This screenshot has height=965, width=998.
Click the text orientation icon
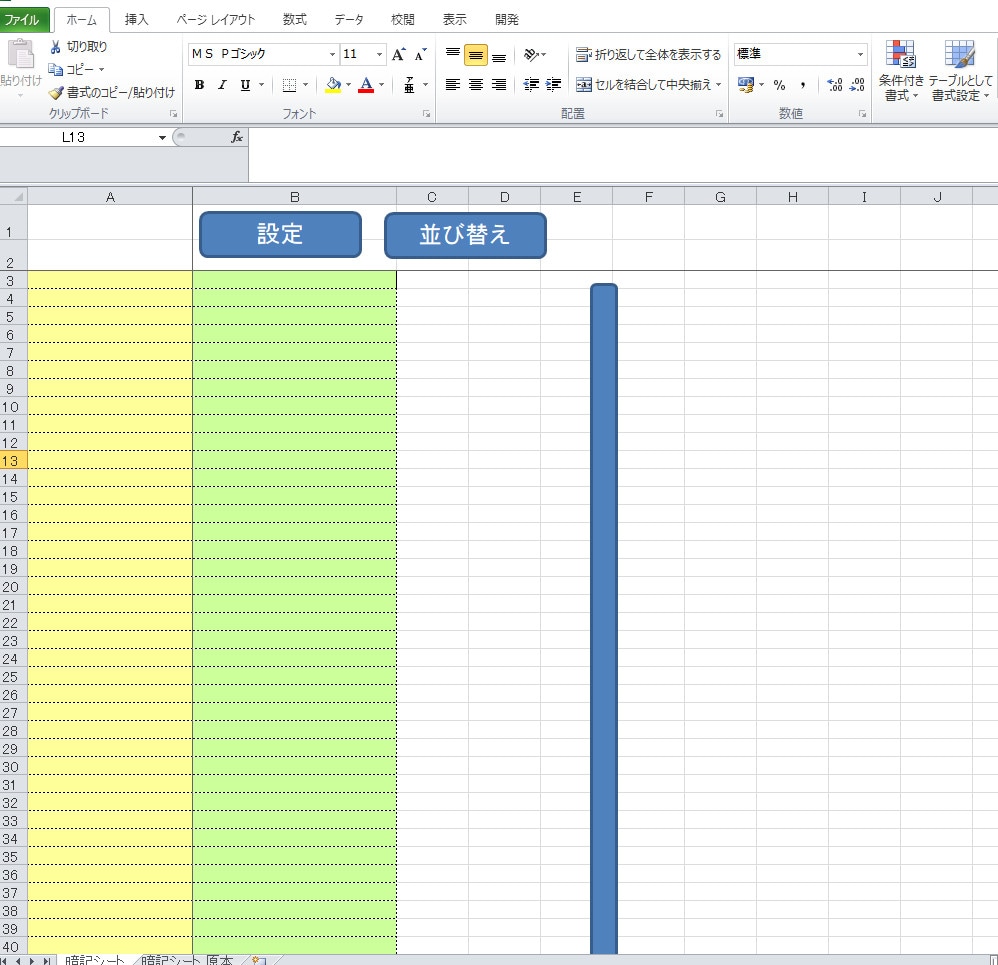point(531,55)
